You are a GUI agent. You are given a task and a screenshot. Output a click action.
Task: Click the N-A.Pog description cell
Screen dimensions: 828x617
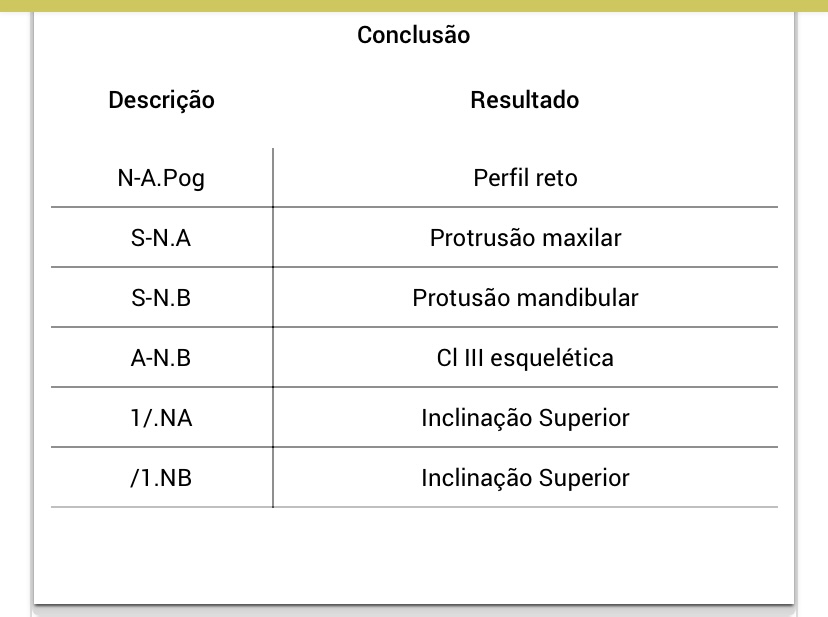tap(161, 179)
